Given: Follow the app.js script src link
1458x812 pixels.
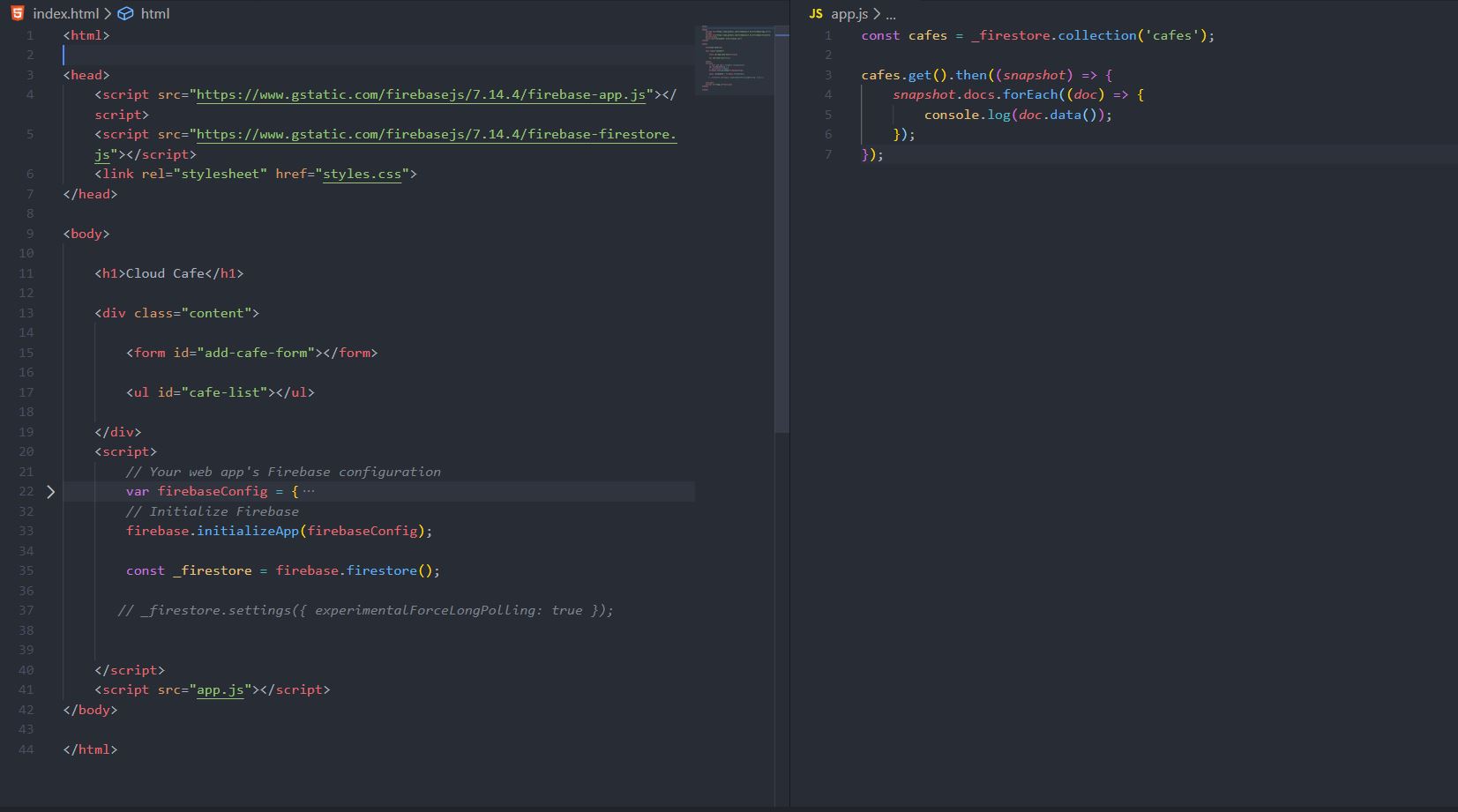Looking at the screenshot, I should pos(220,689).
